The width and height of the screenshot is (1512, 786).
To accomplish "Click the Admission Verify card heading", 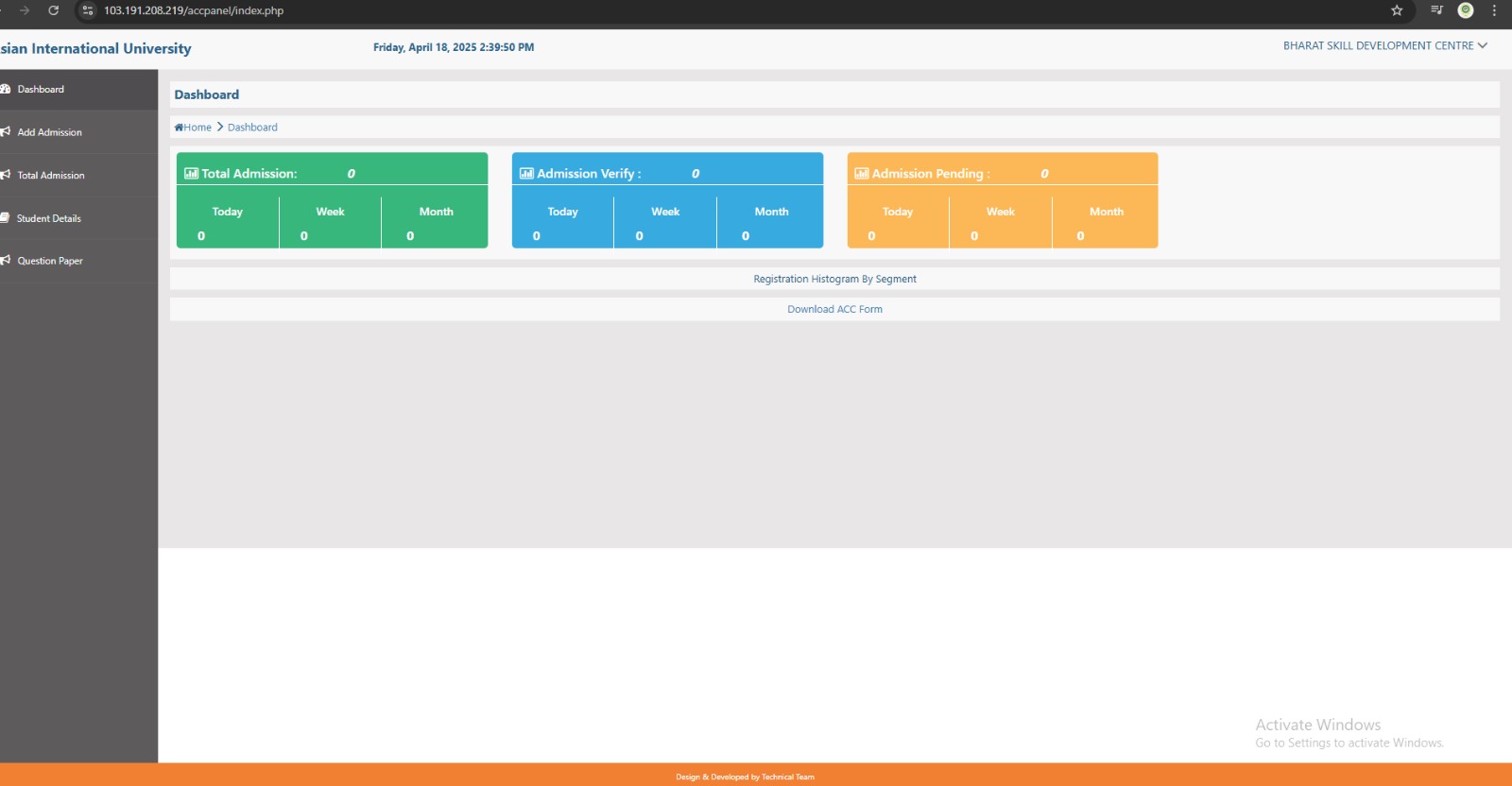I will (x=589, y=174).
